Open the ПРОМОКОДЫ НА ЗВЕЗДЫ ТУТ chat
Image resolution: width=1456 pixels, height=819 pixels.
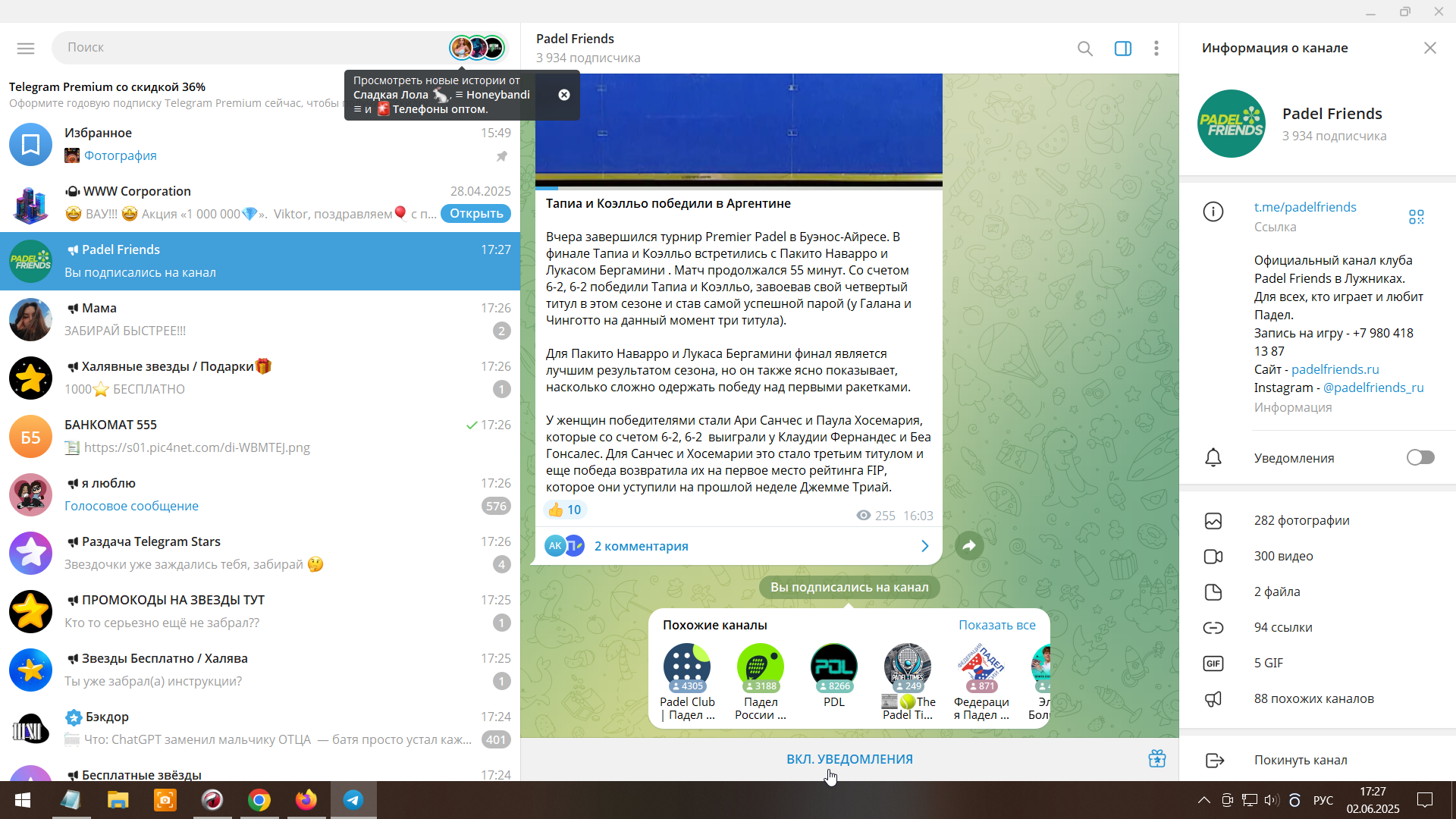tap(260, 611)
